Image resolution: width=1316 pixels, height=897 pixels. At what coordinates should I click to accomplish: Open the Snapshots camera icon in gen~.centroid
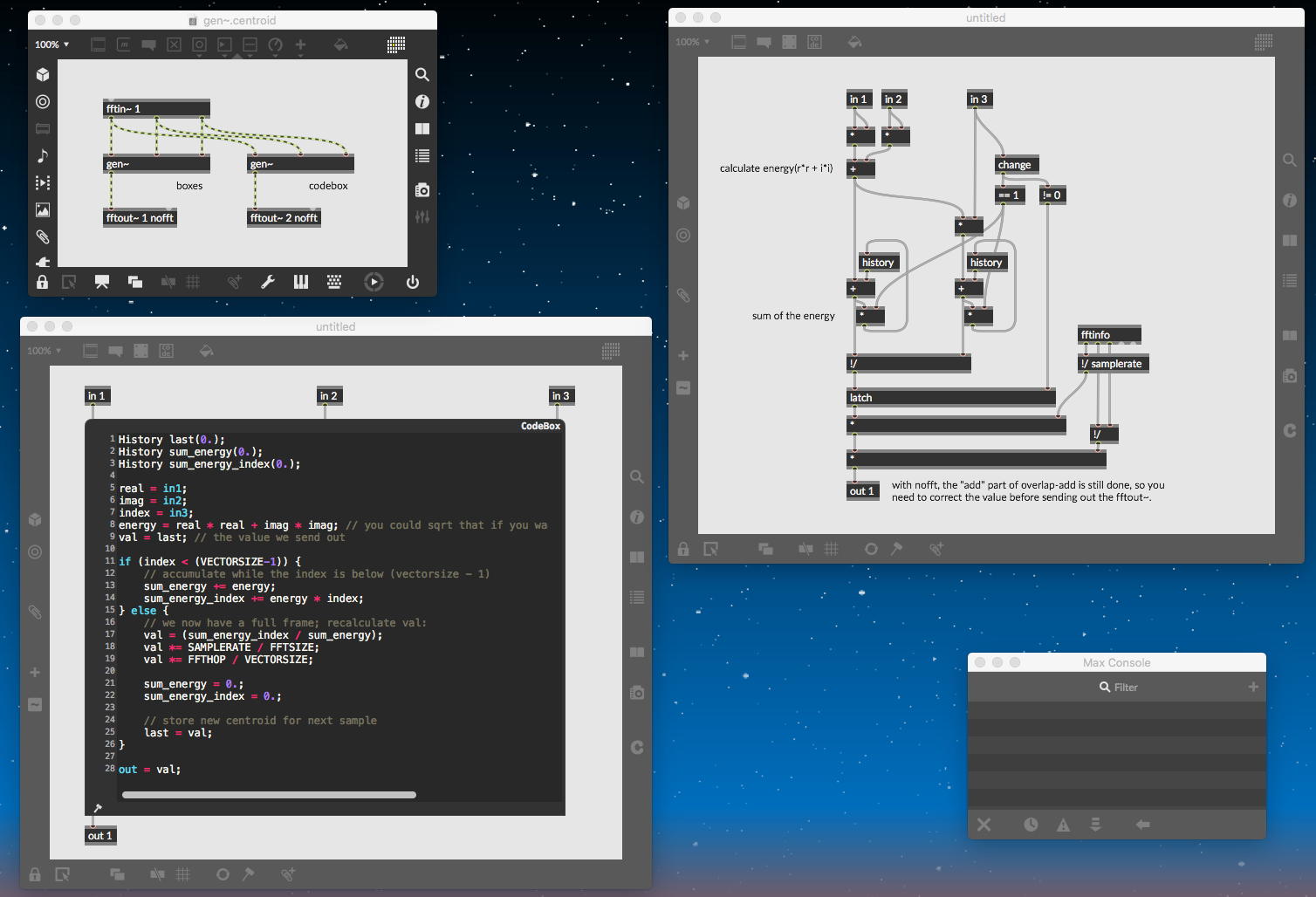[422, 189]
